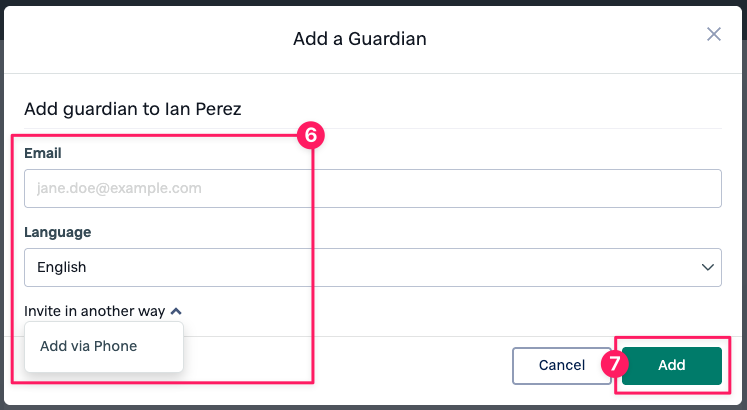This screenshot has height=410, width=747.
Task: Open the Language combo box
Action: click(x=372, y=268)
